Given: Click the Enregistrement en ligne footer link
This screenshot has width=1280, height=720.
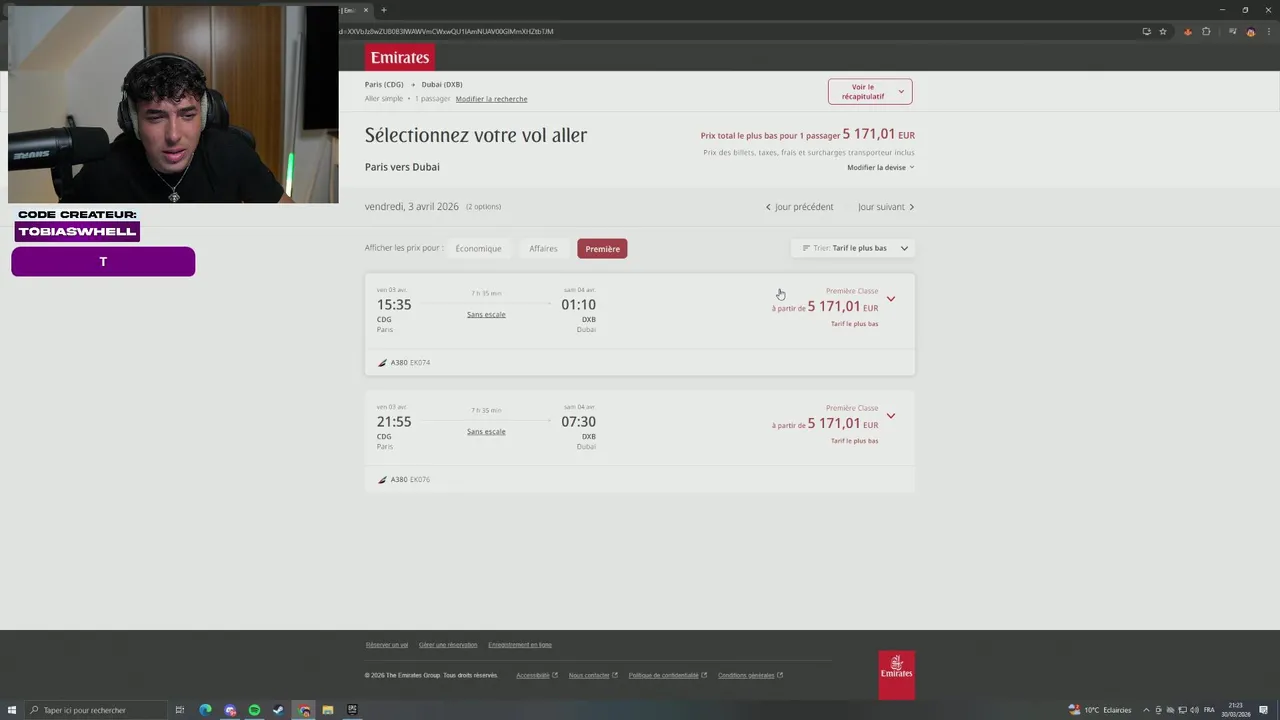Looking at the screenshot, I should [520, 645].
